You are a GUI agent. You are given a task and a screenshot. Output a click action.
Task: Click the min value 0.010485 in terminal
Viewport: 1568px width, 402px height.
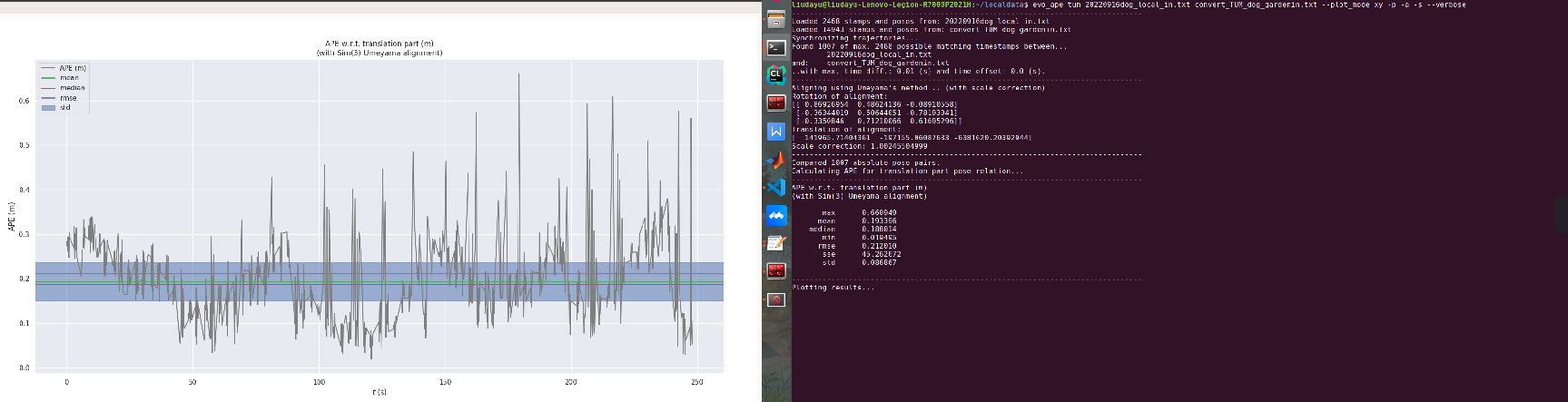click(x=879, y=238)
